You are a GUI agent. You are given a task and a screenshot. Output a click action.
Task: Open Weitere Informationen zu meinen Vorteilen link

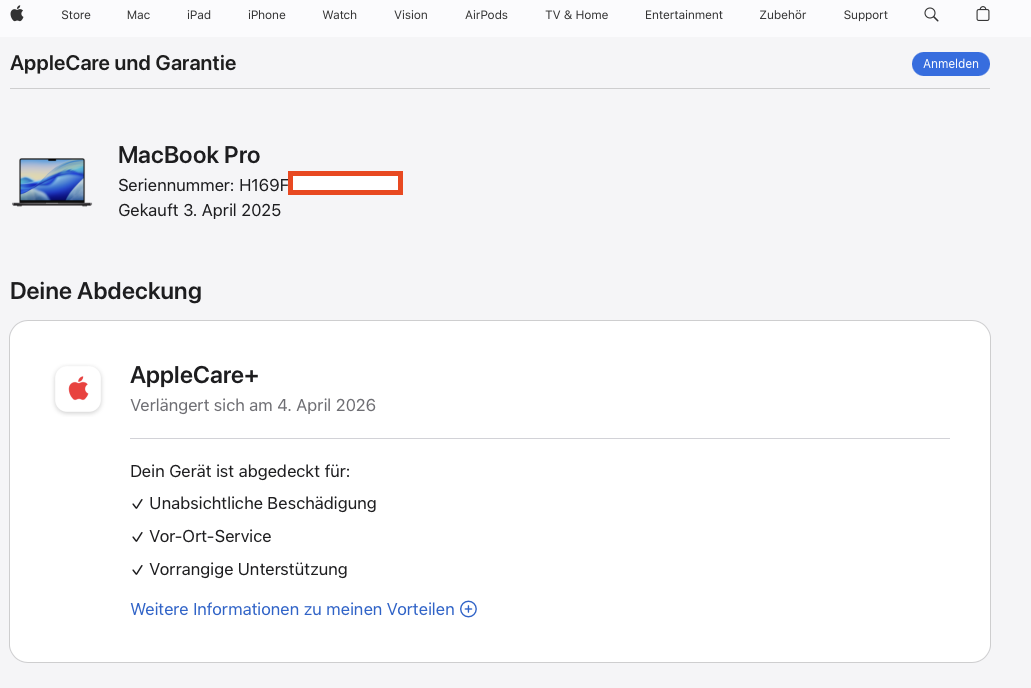[292, 609]
